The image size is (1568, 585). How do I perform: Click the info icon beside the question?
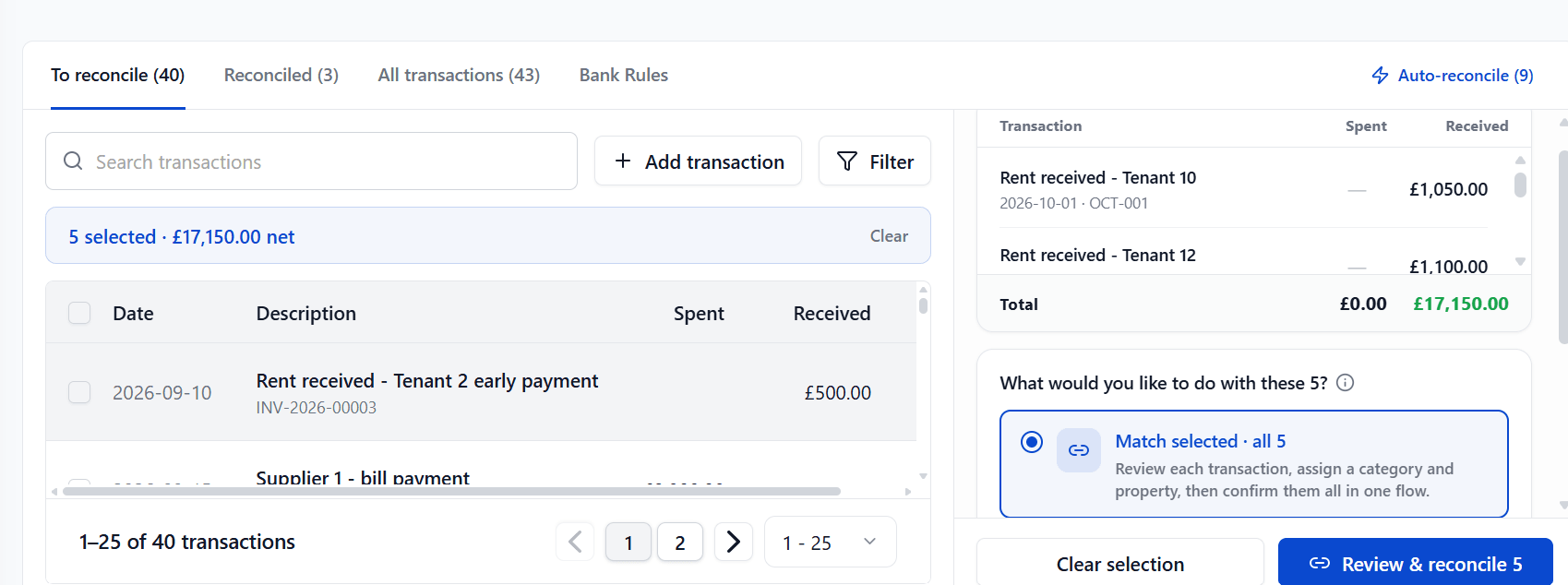[1346, 383]
